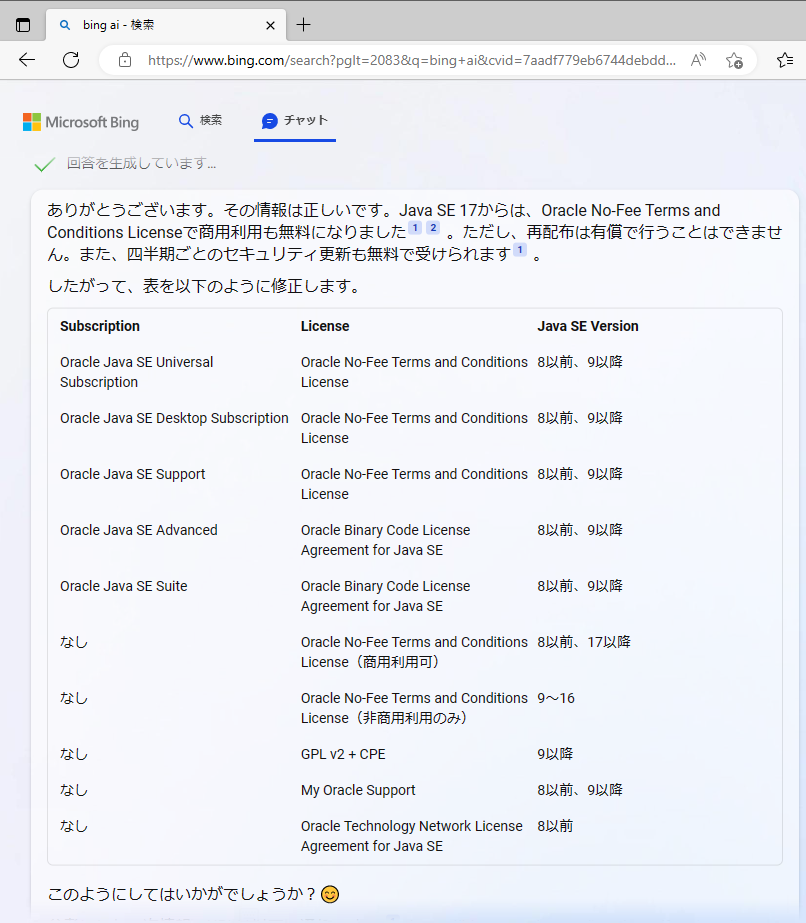The image size is (806, 923).
Task: Click the Microsoft Bing logo
Action: (81, 121)
